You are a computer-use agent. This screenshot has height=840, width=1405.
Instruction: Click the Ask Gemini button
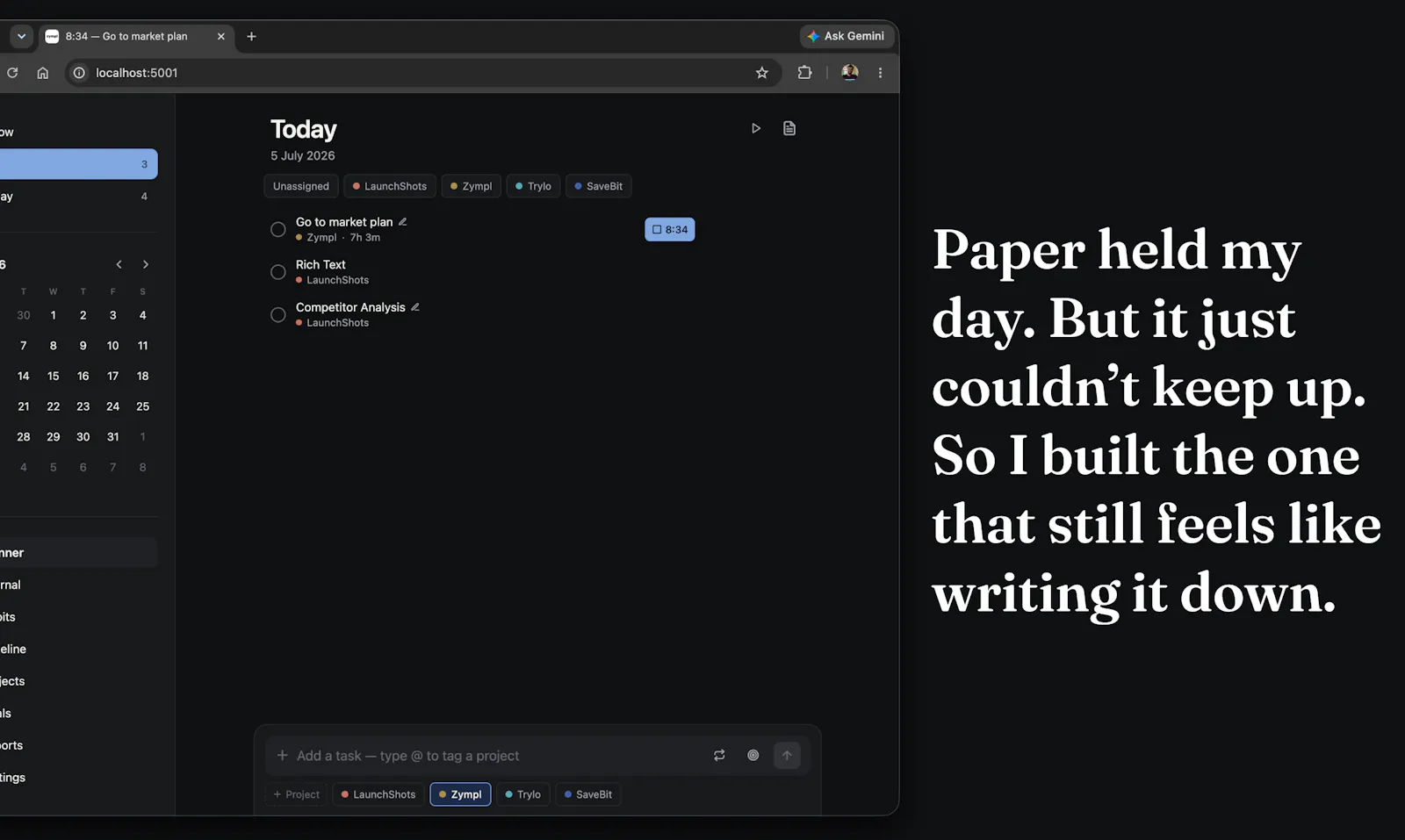(x=847, y=36)
